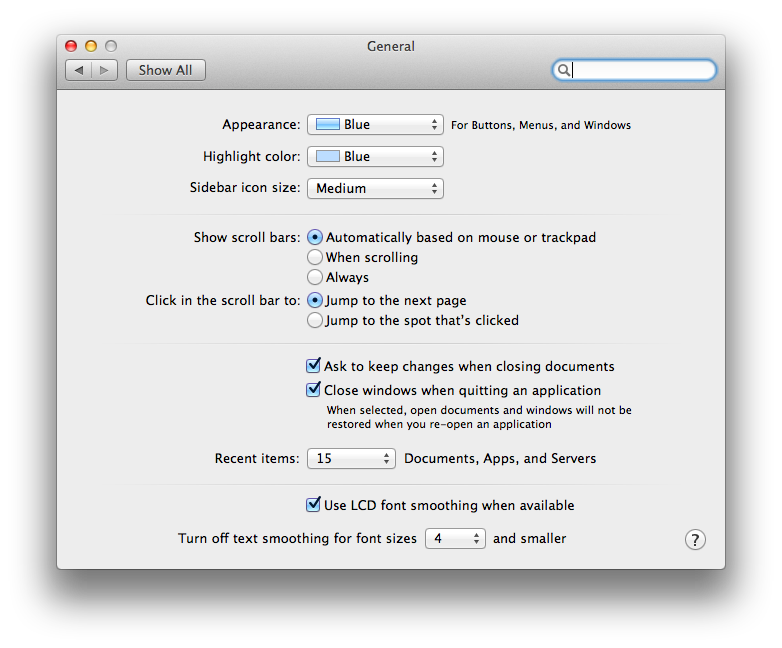Click the 'Recent items:' label

(x=257, y=458)
